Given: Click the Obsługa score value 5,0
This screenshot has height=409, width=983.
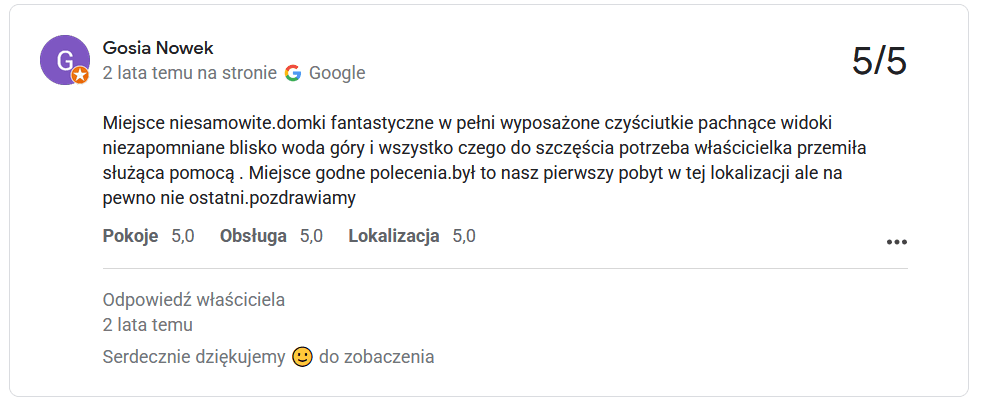Looking at the screenshot, I should pyautogui.click(x=312, y=236).
